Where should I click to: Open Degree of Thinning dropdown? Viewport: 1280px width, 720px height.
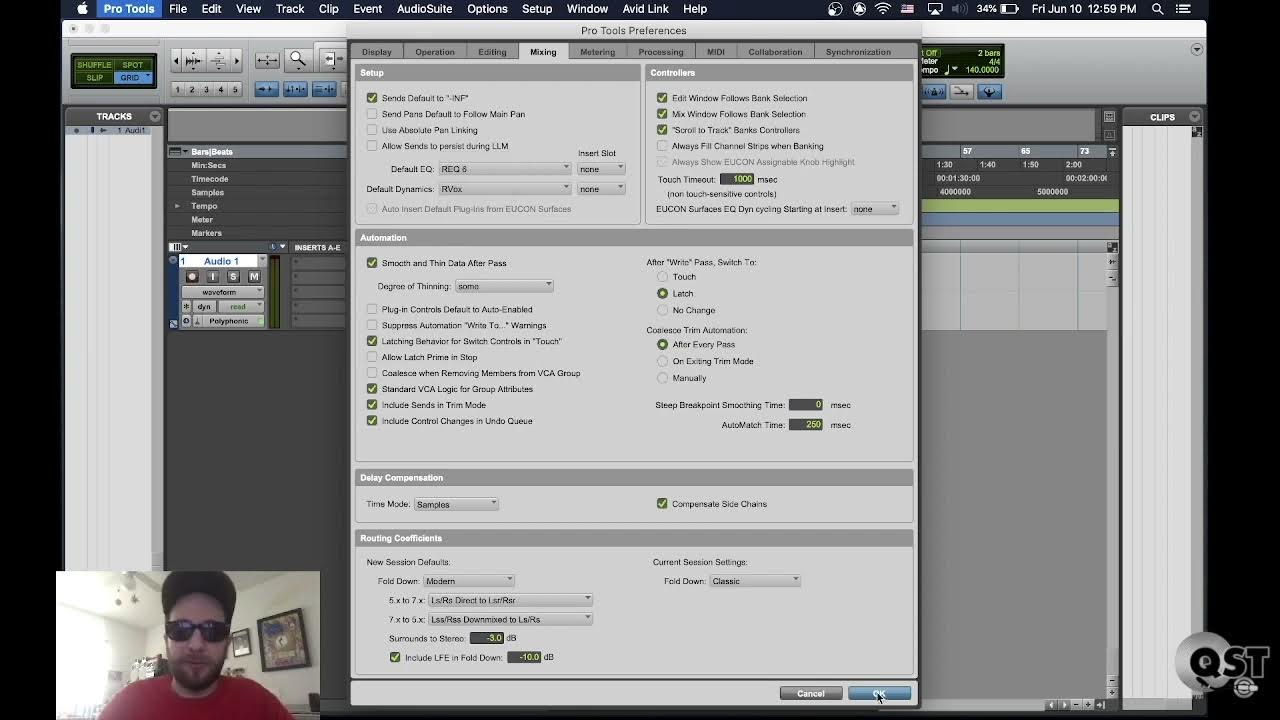[504, 286]
